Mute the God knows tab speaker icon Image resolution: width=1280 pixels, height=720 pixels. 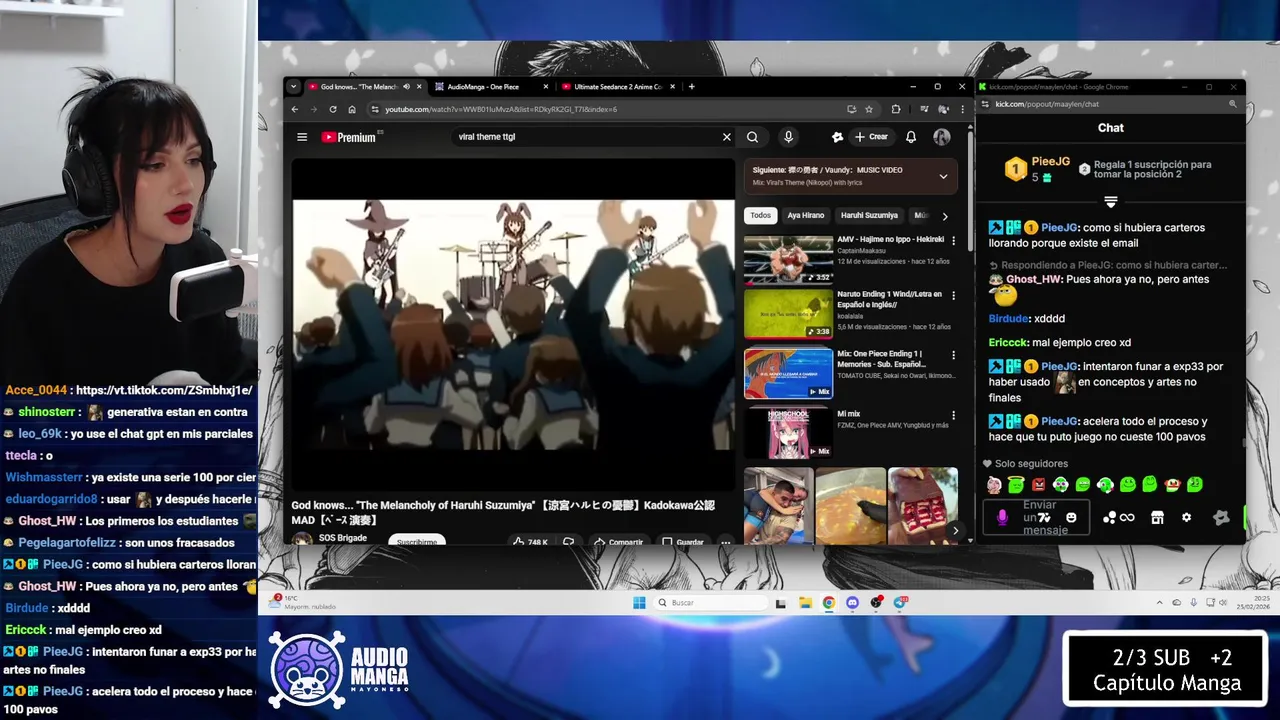pyautogui.click(x=406, y=87)
